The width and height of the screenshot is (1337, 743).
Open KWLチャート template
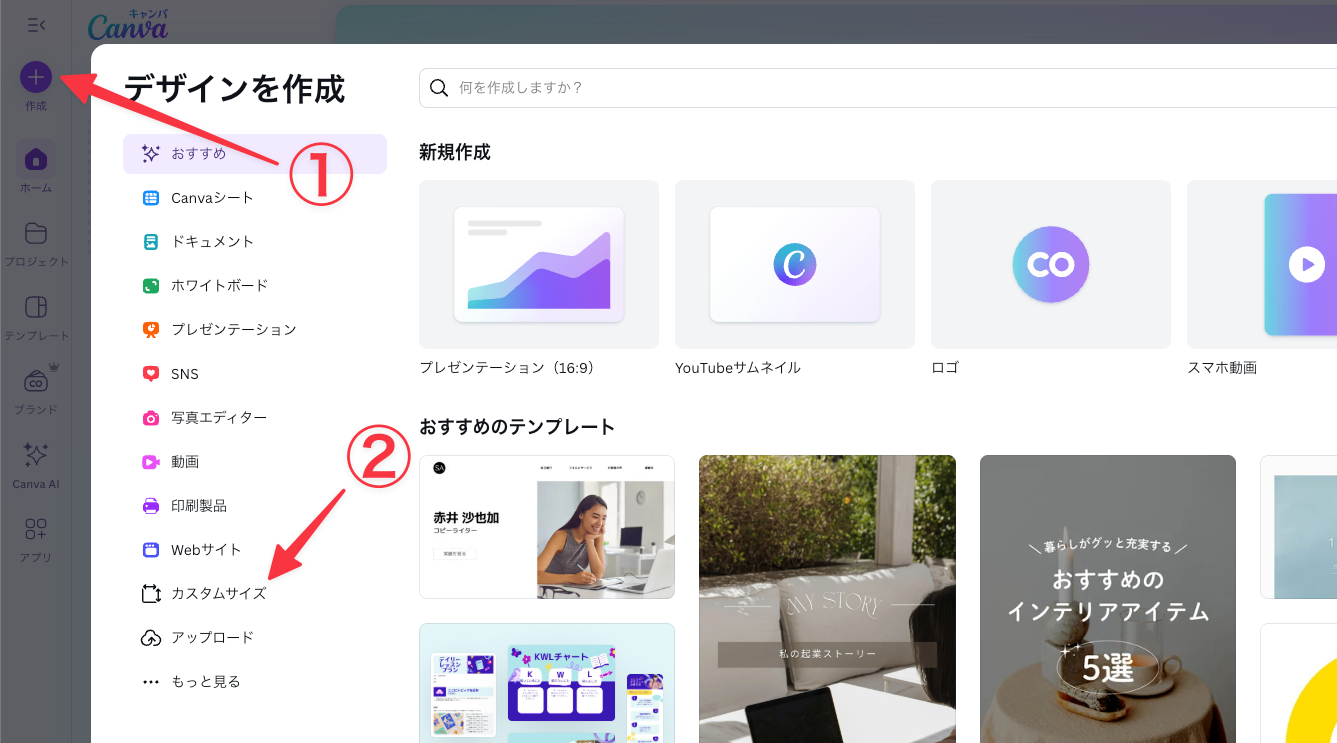point(547,683)
